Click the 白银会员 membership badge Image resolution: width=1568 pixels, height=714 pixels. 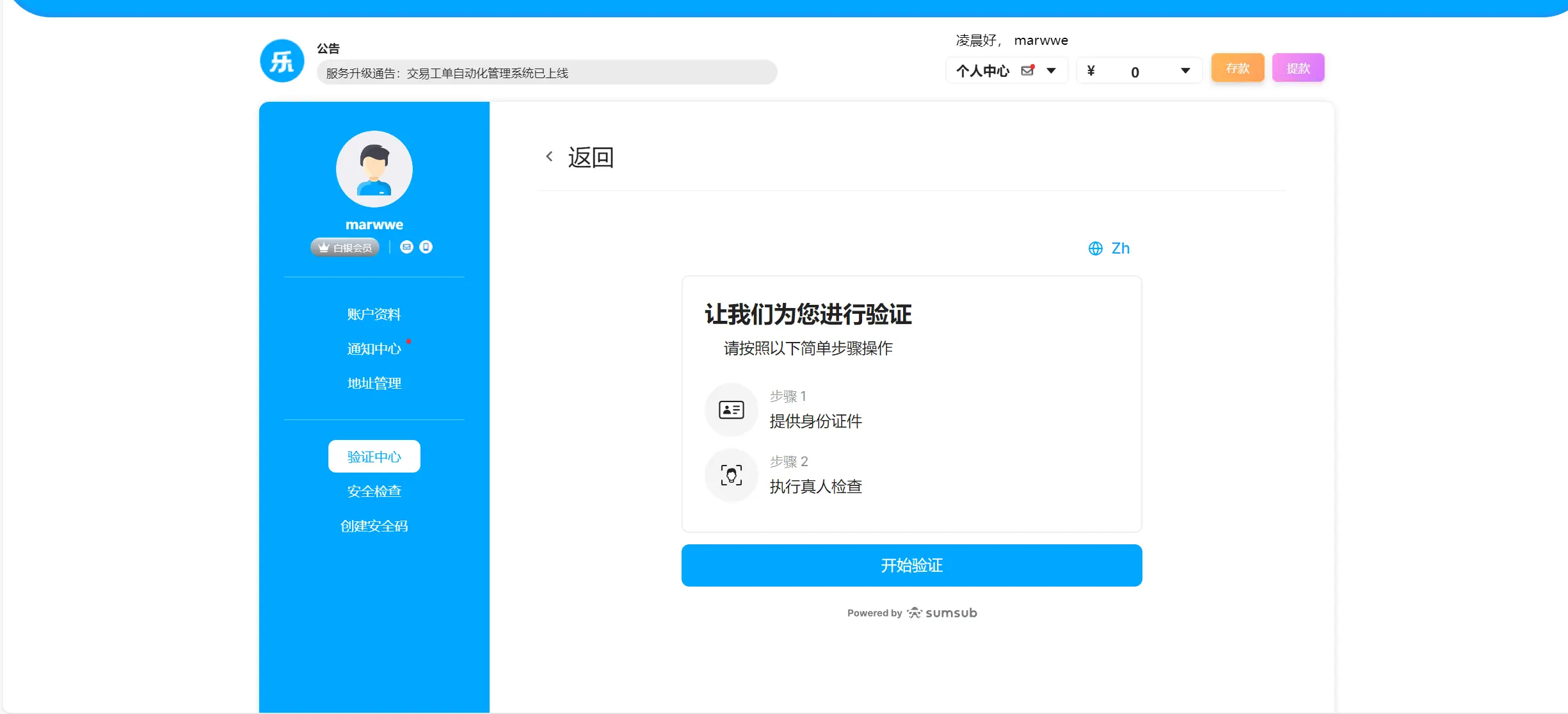coord(344,247)
